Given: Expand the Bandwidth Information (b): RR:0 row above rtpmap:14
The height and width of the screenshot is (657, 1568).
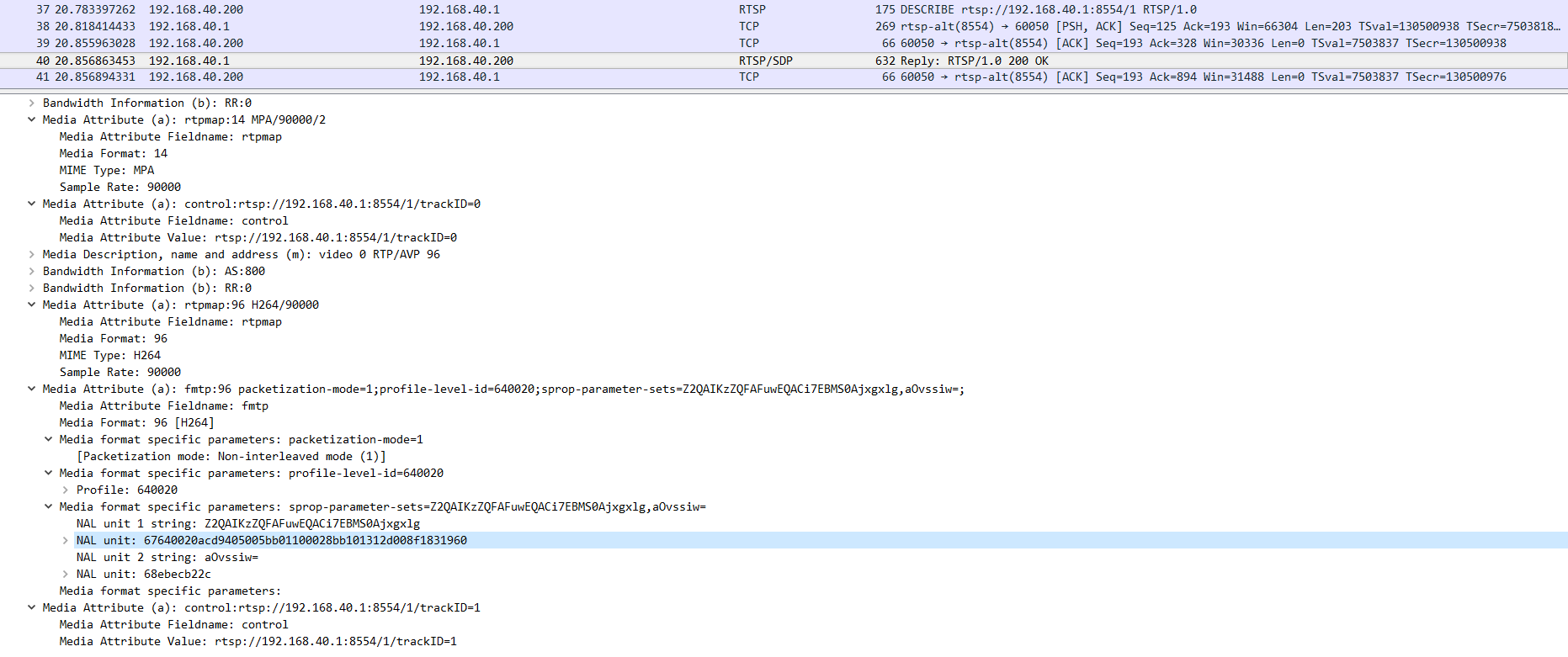Looking at the screenshot, I should (31, 103).
